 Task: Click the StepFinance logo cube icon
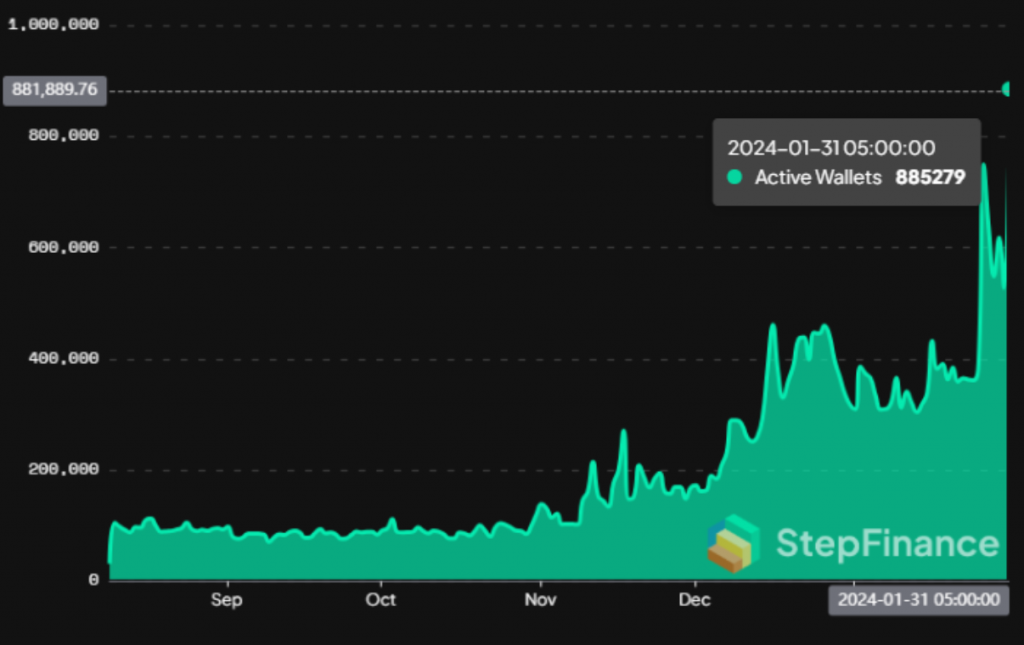pyautogui.click(x=732, y=544)
